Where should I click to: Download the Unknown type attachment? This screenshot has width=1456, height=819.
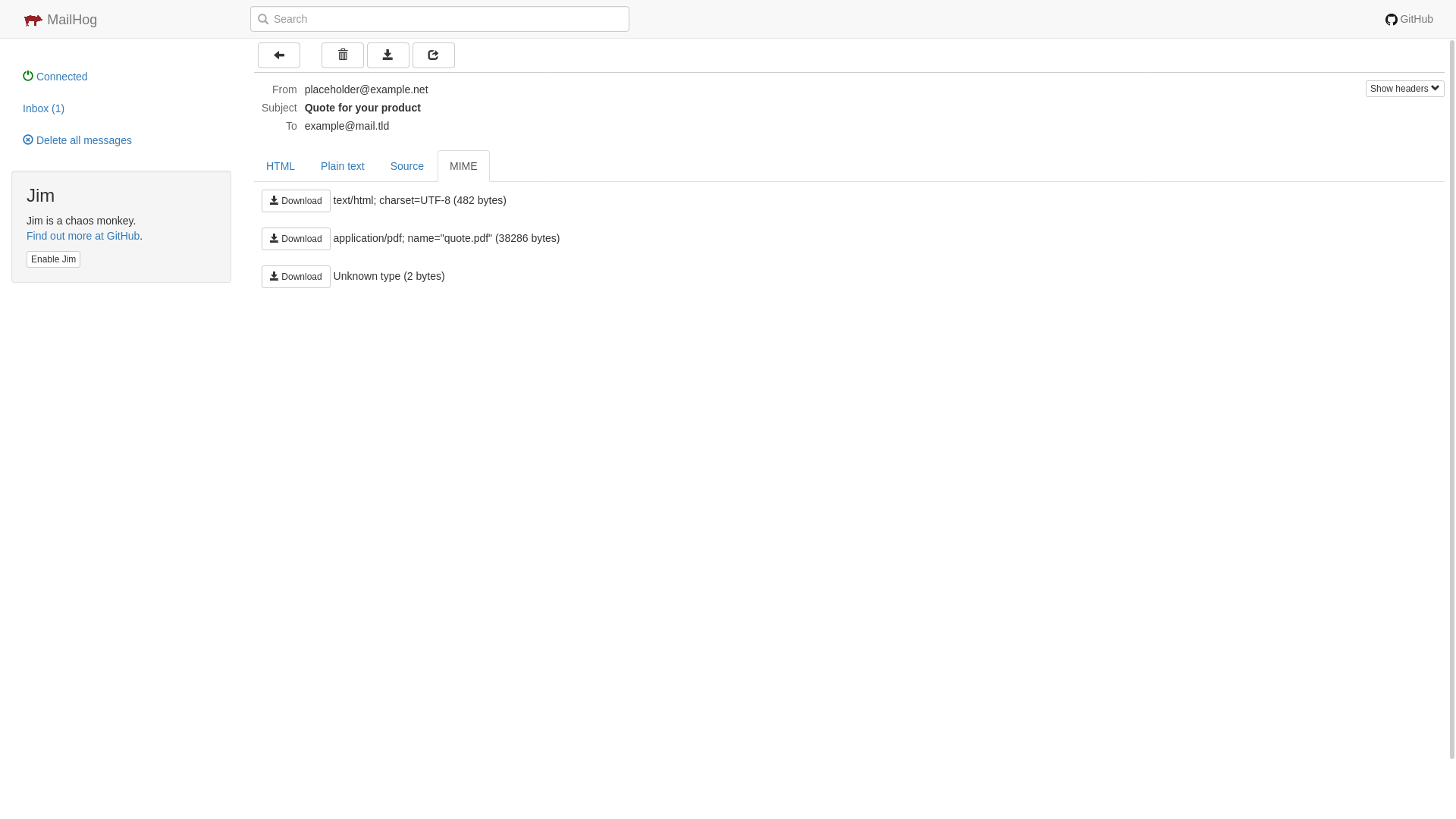[x=296, y=276]
